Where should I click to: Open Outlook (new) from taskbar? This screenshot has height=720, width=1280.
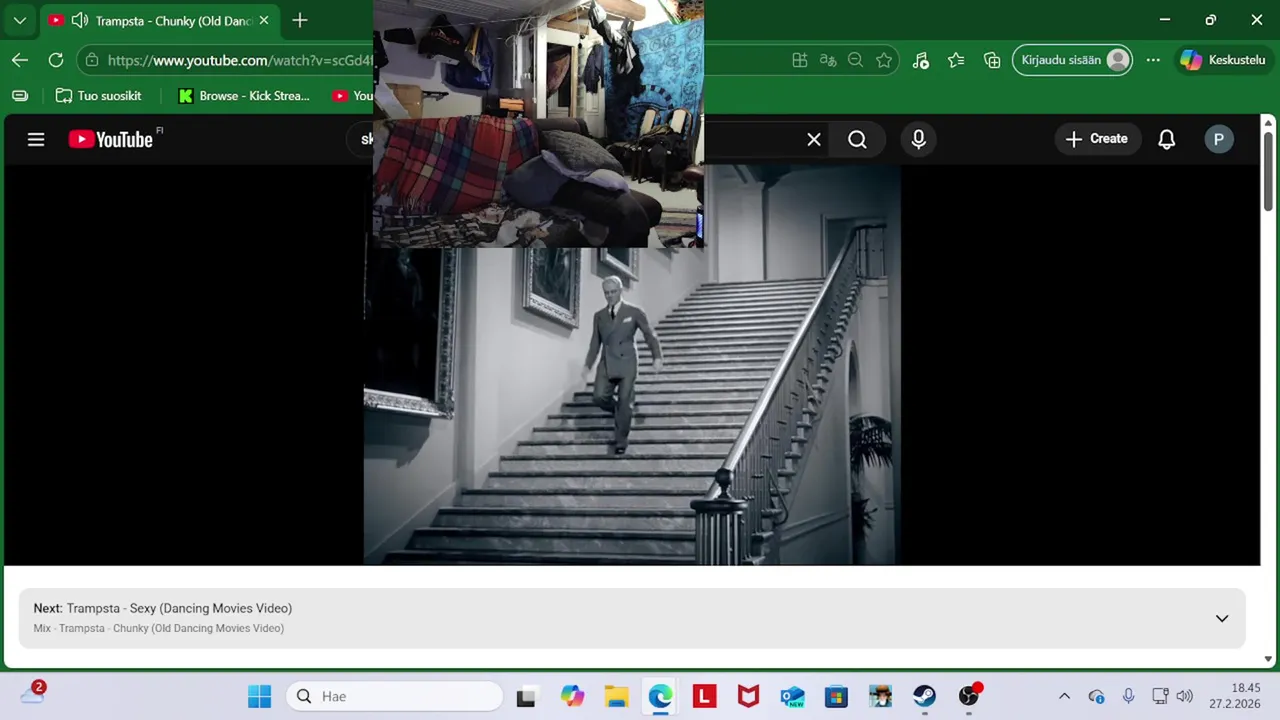pos(792,696)
